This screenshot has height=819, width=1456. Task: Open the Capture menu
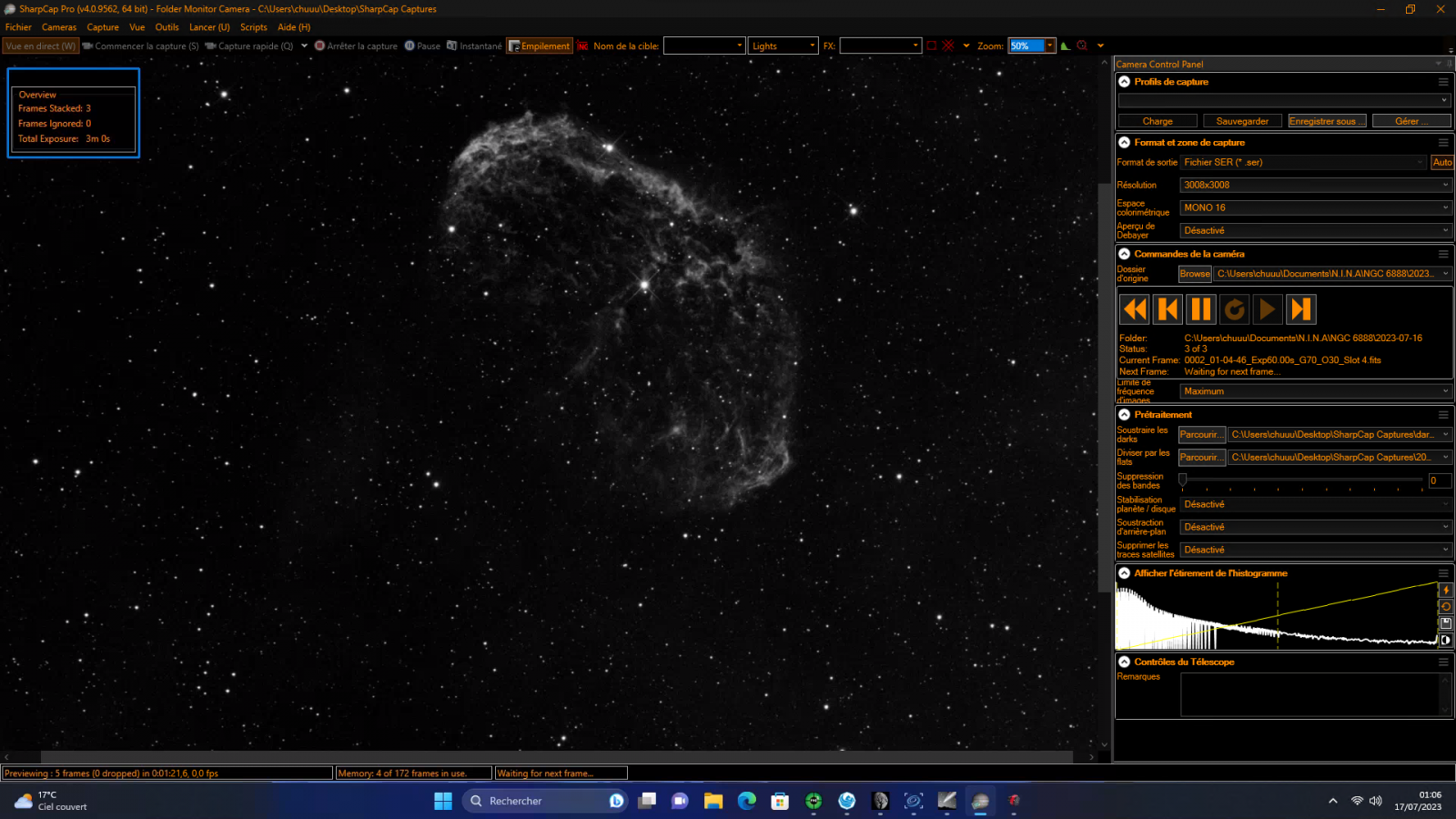tap(103, 27)
